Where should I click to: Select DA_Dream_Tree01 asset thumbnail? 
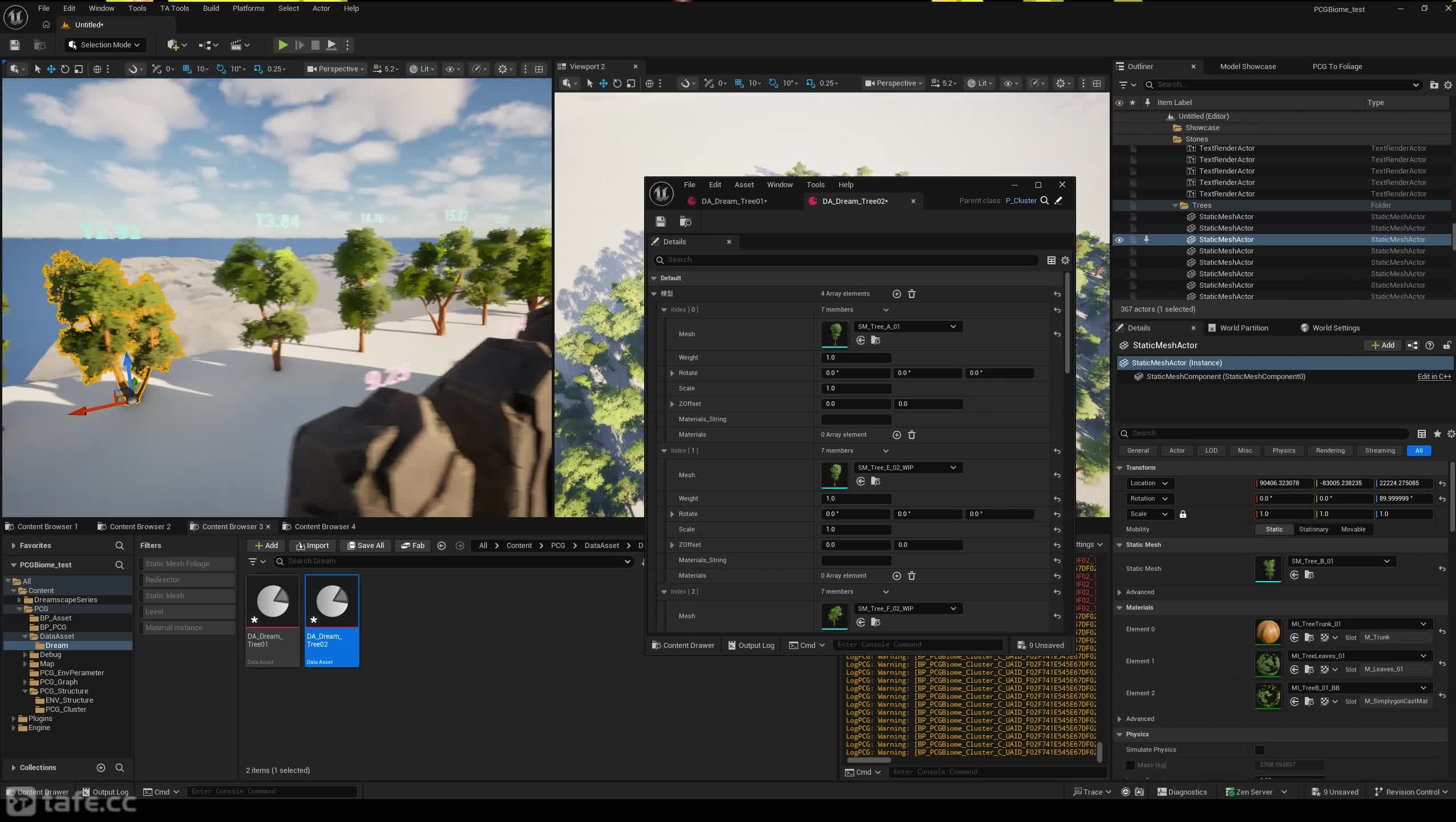(x=273, y=620)
